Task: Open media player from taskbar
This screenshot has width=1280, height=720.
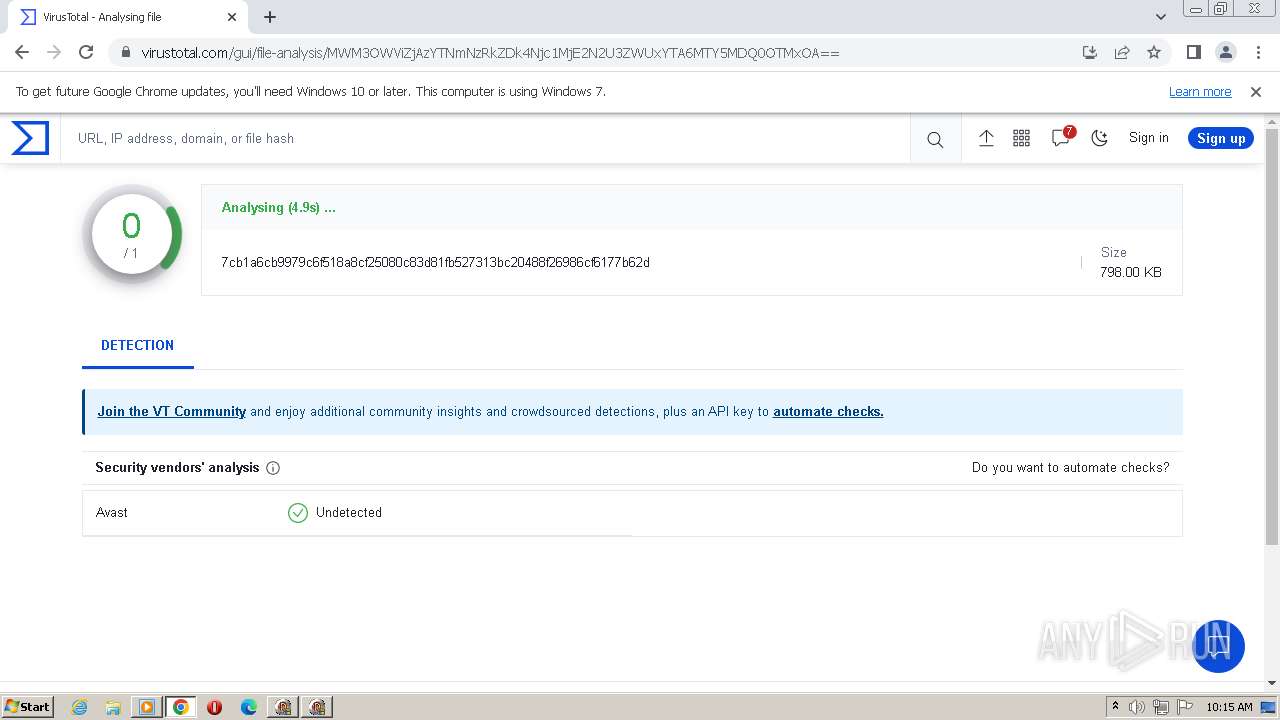Action: pyautogui.click(x=147, y=707)
